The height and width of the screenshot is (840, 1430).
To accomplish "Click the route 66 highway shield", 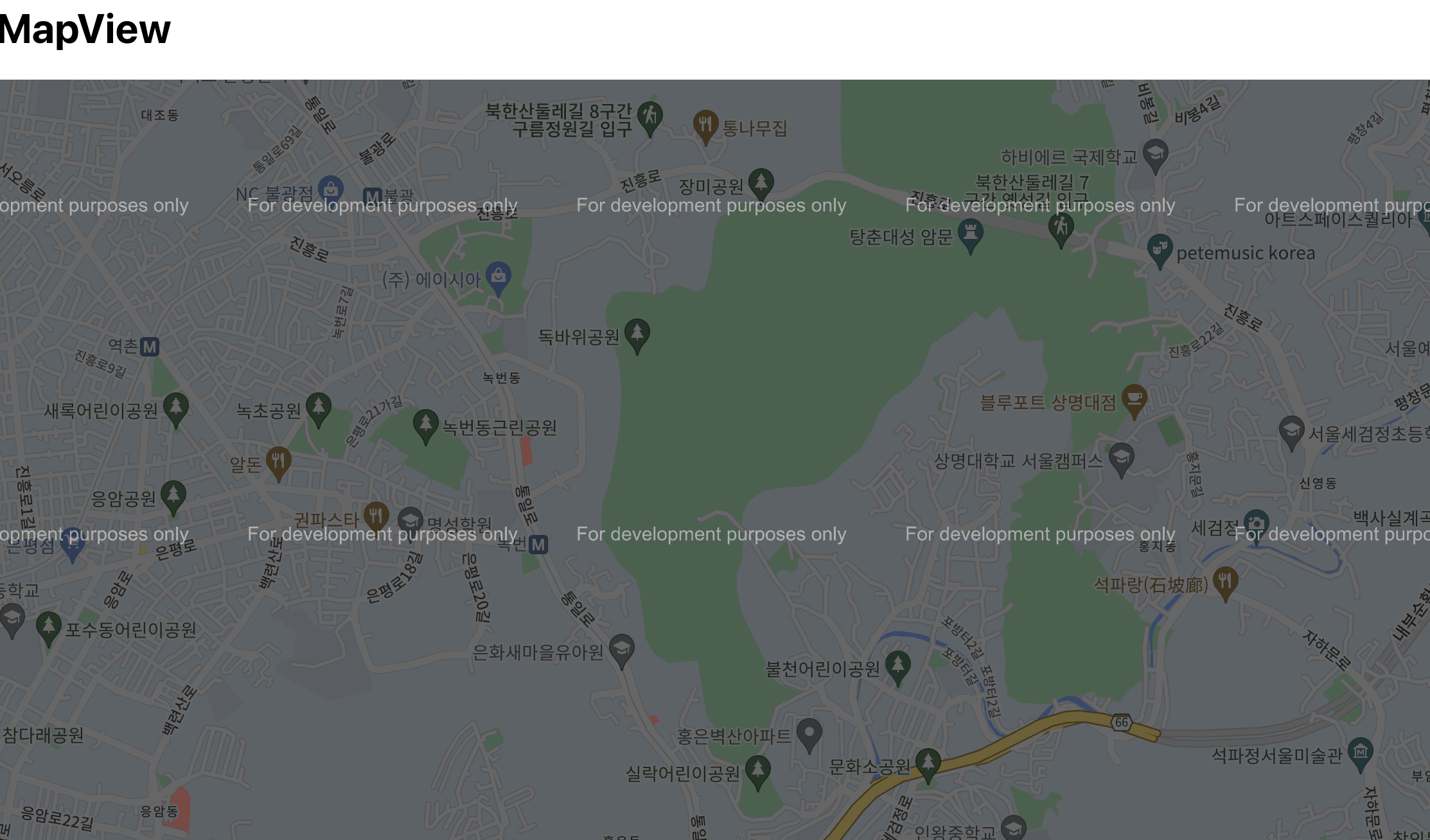I will pos(1121,722).
